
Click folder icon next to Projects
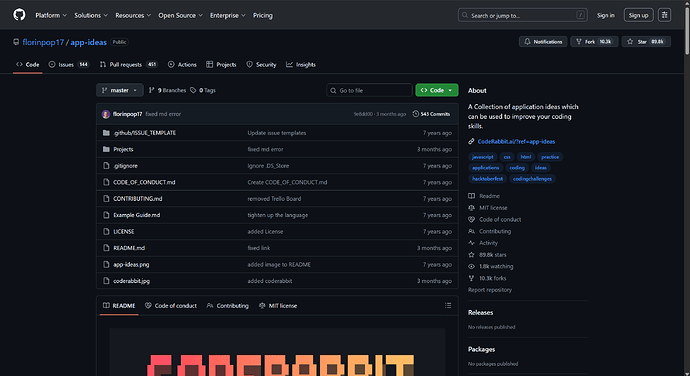click(x=106, y=149)
